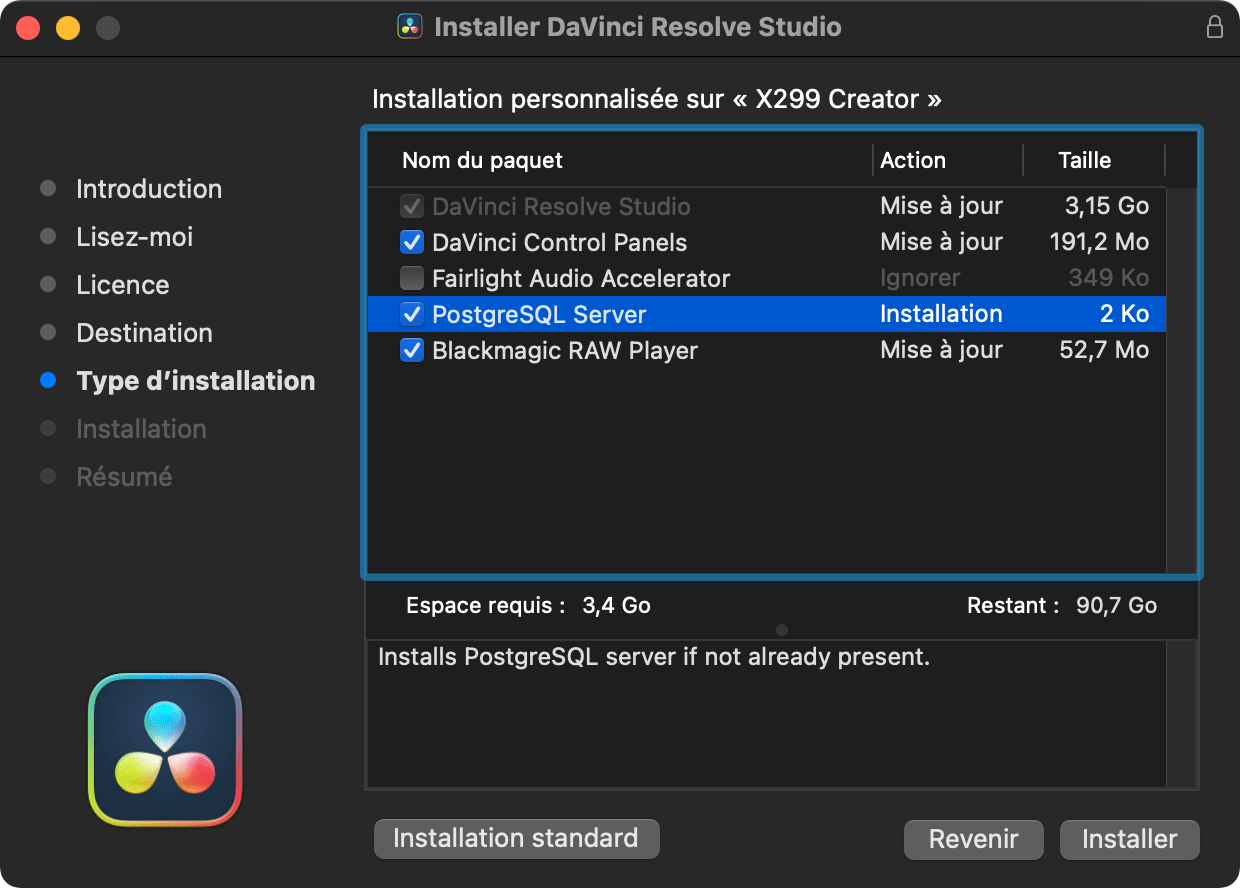Click the DaVinci icon beside window title
Viewport: 1240px width, 888px height.
click(x=410, y=27)
